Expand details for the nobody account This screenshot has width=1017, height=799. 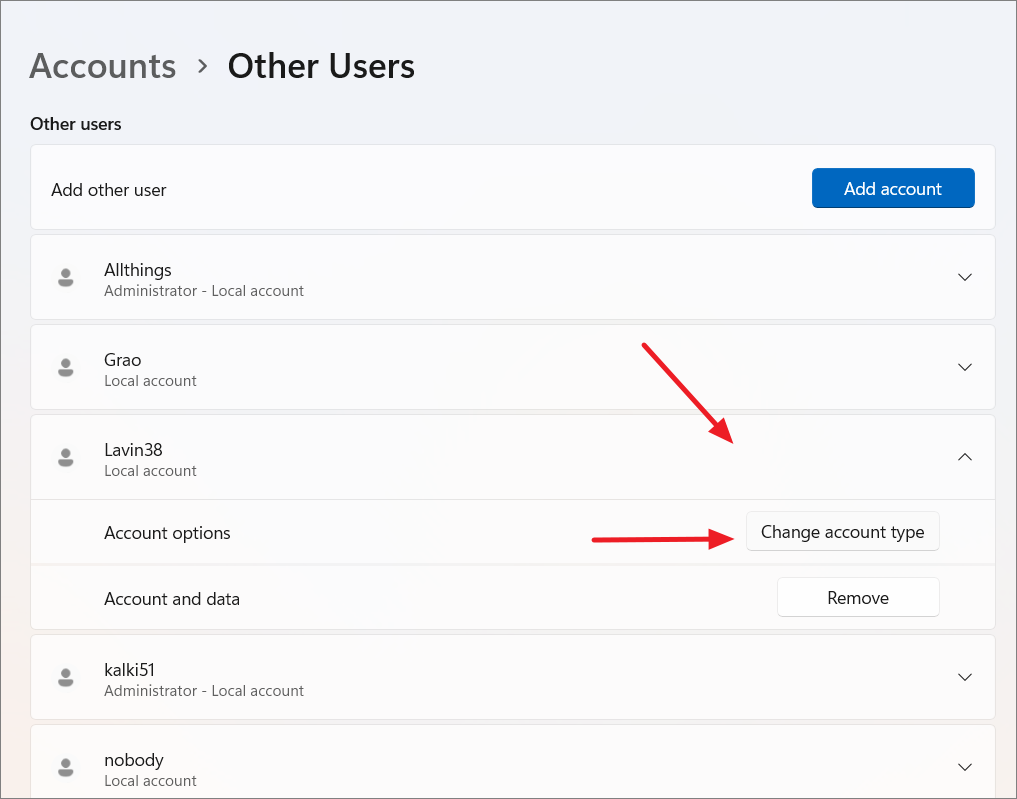coord(964,767)
